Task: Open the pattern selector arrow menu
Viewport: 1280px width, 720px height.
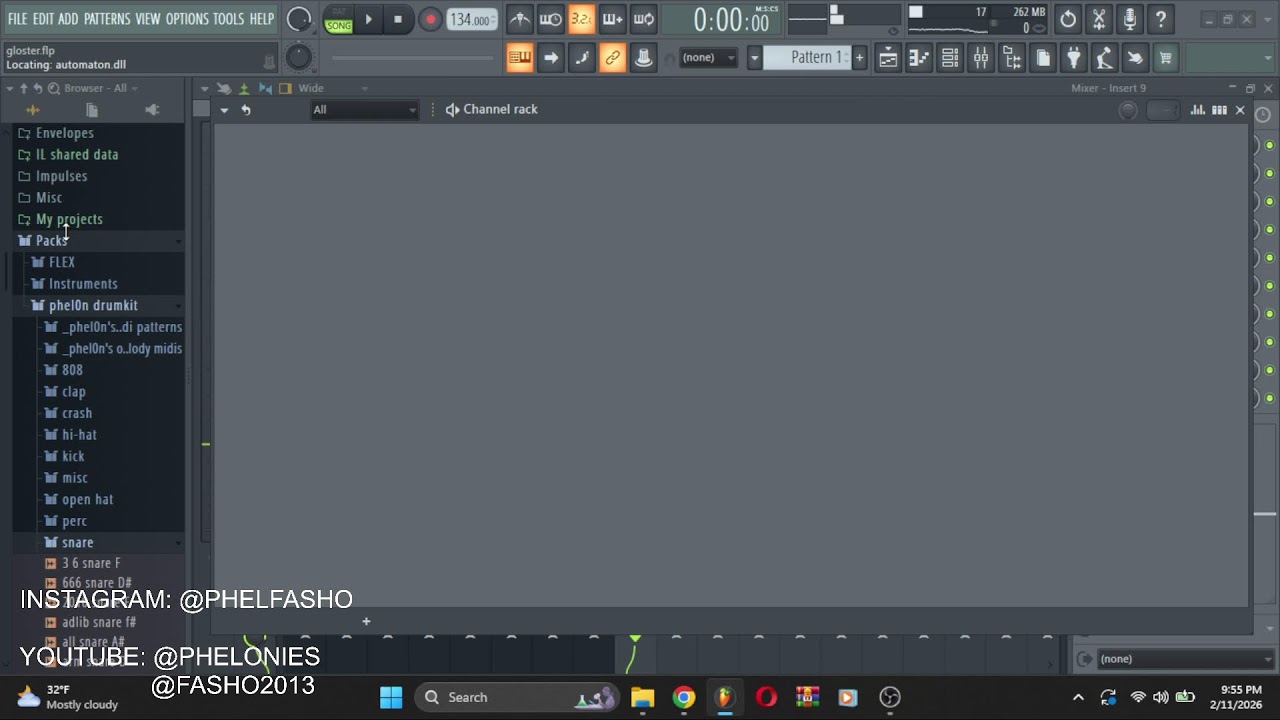Action: [754, 58]
